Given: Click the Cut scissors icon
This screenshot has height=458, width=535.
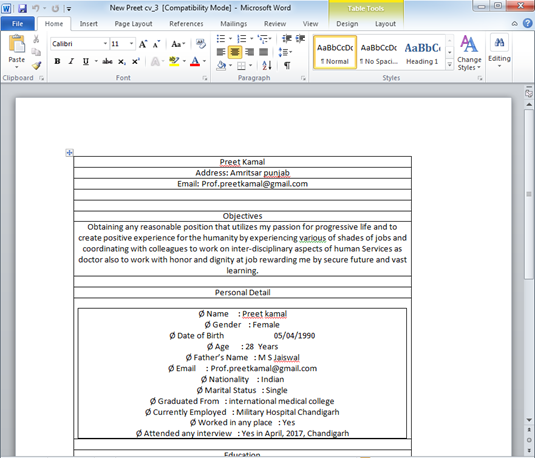Looking at the screenshot, I should pos(36,39).
